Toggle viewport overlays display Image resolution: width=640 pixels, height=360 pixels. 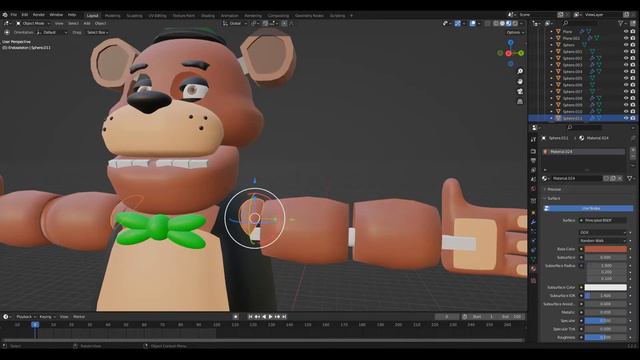pyautogui.click(x=473, y=23)
